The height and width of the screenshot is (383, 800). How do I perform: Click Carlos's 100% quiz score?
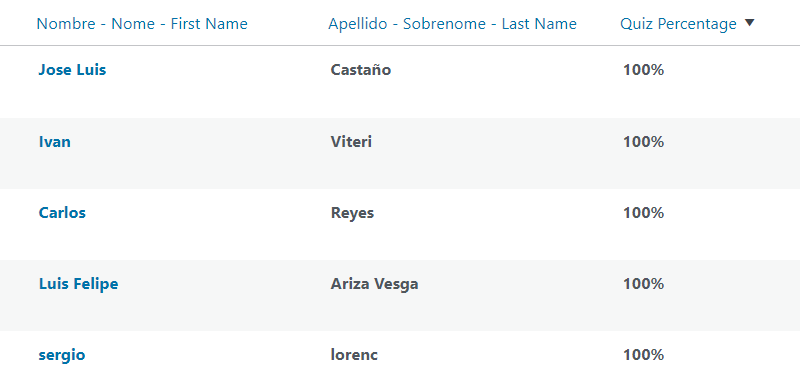[643, 212]
